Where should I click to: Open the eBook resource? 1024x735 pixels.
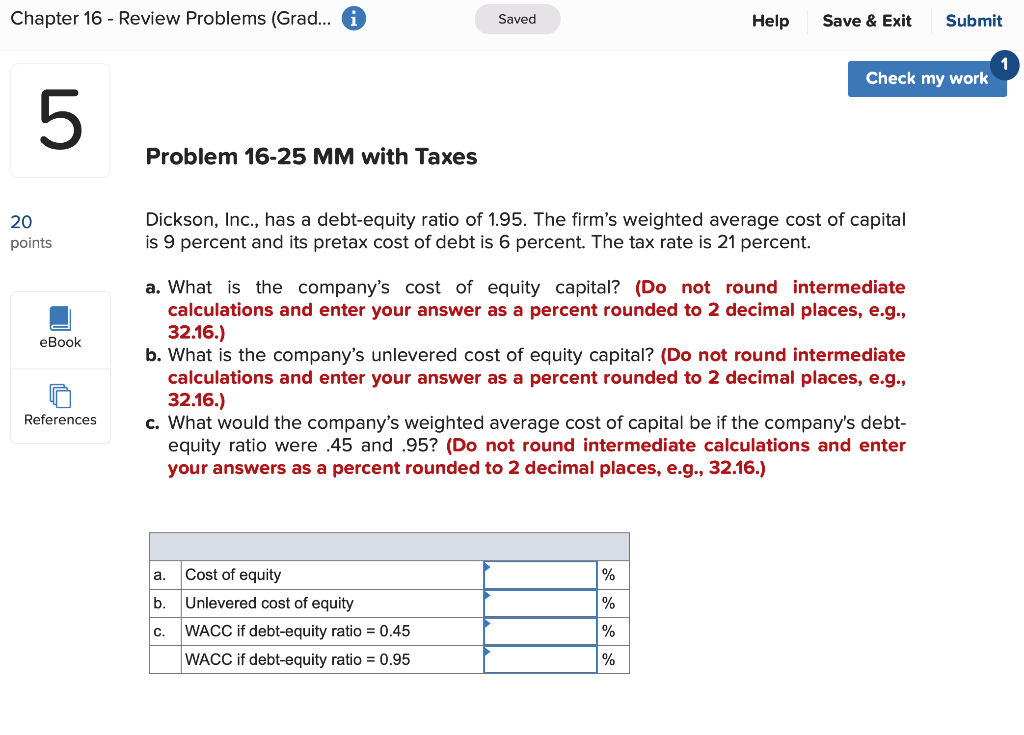[x=60, y=329]
